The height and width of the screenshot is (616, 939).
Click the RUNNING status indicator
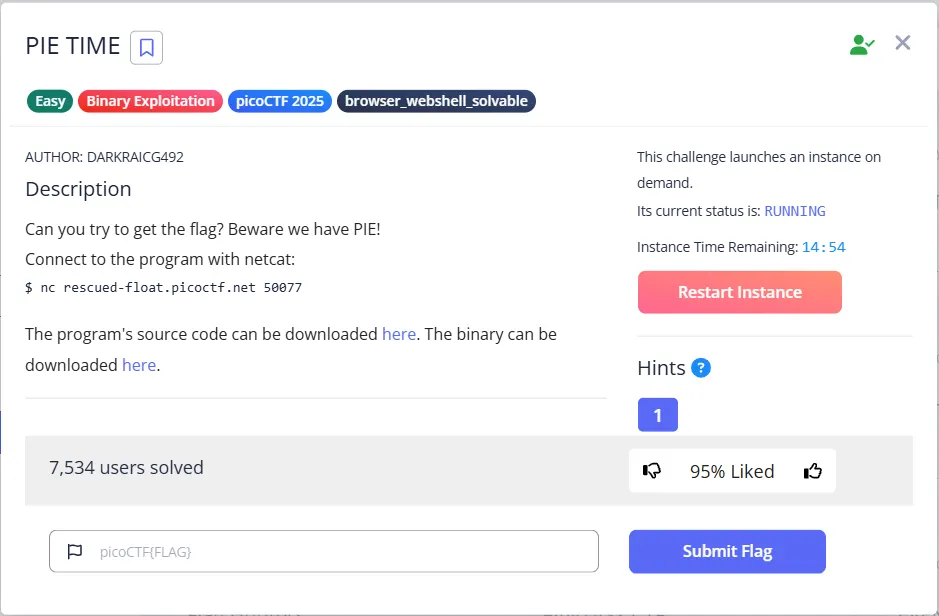(x=795, y=211)
